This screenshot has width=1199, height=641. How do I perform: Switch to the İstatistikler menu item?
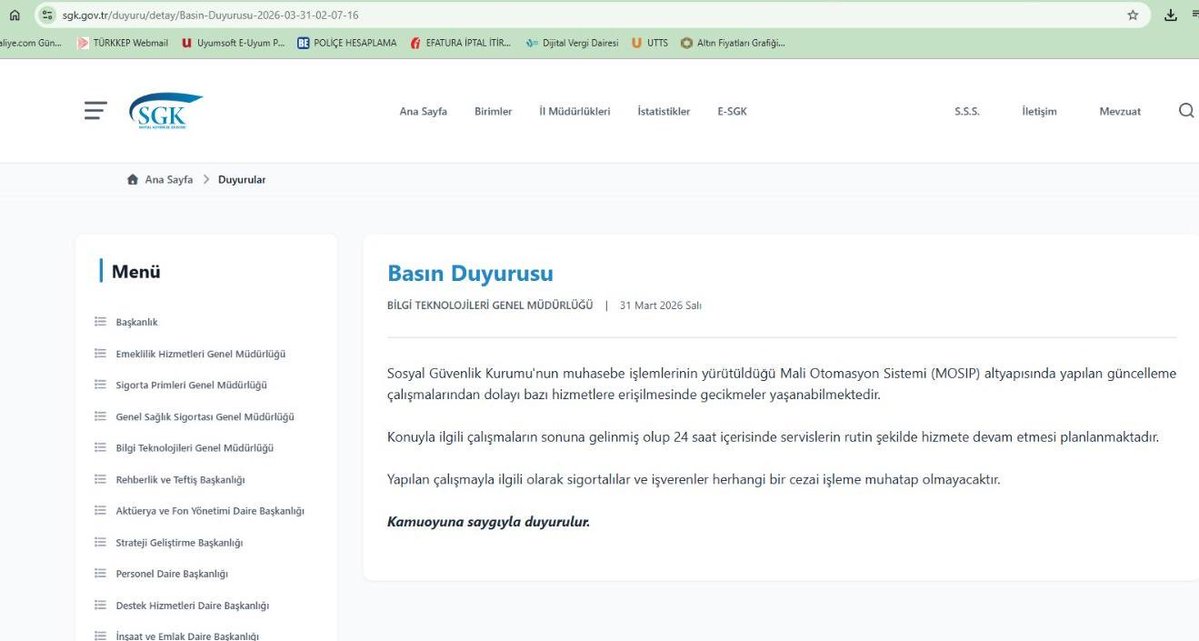tap(663, 111)
